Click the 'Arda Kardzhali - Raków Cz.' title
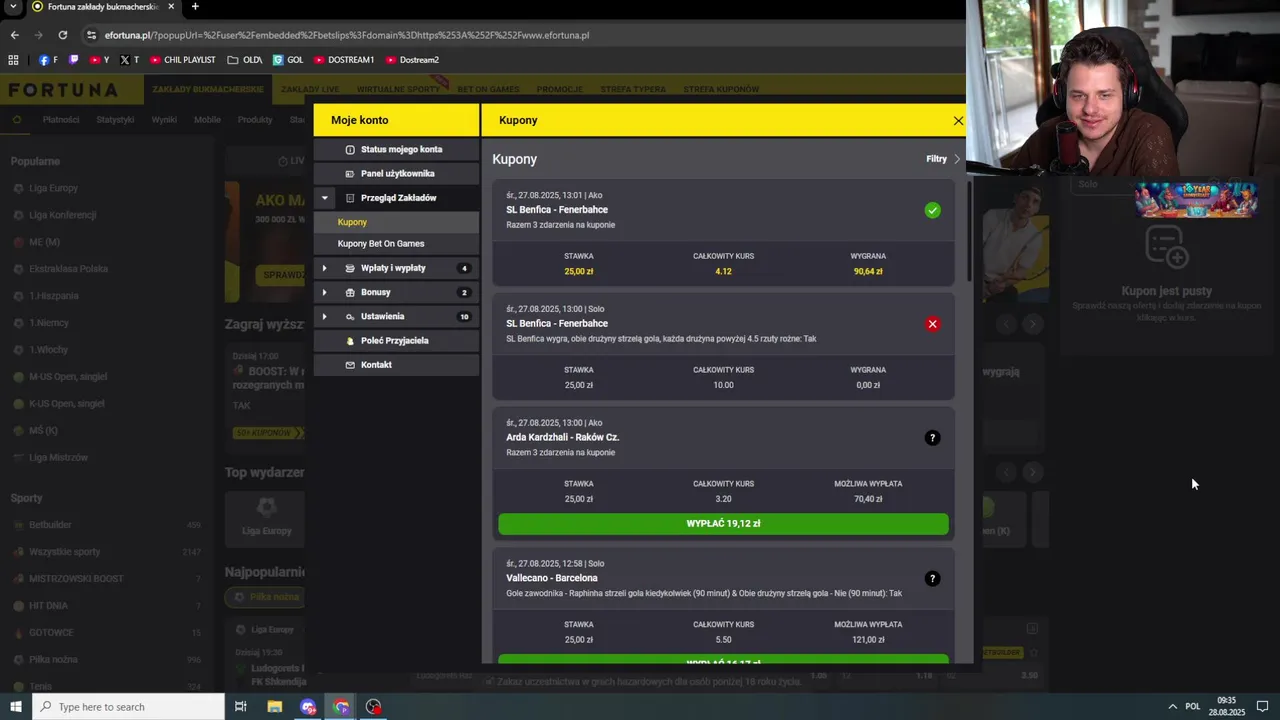Image resolution: width=1280 pixels, height=720 pixels. pyautogui.click(x=563, y=437)
